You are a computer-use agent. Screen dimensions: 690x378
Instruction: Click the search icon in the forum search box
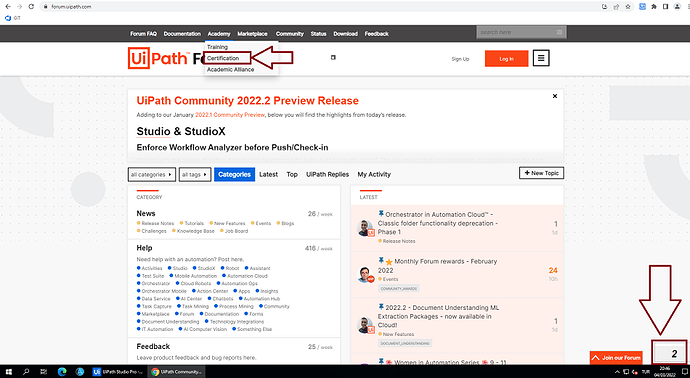pyautogui.click(x=559, y=32)
